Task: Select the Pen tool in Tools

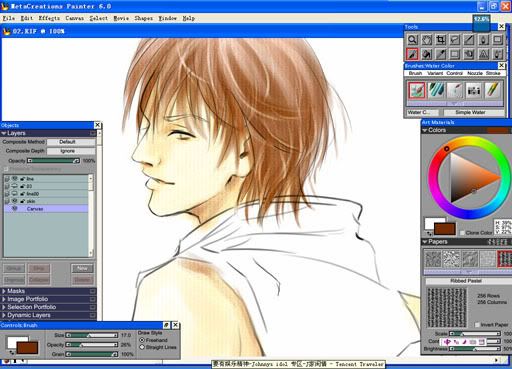Action: tap(483, 40)
